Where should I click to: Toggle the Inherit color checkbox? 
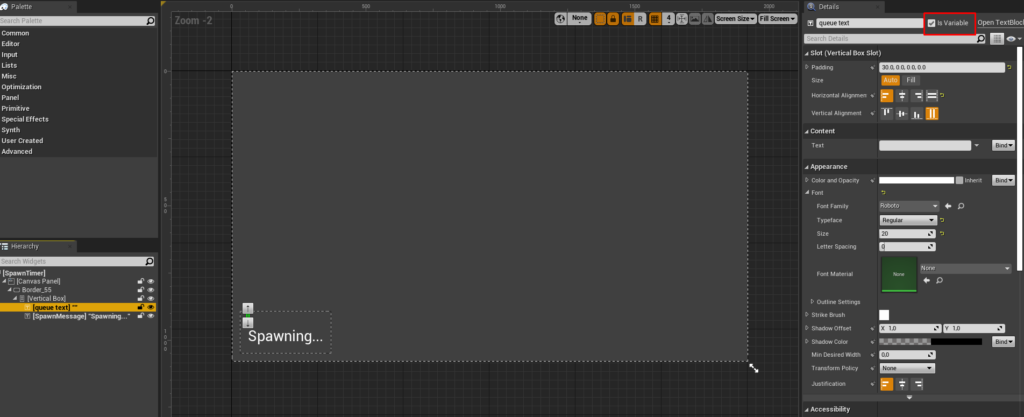959,180
